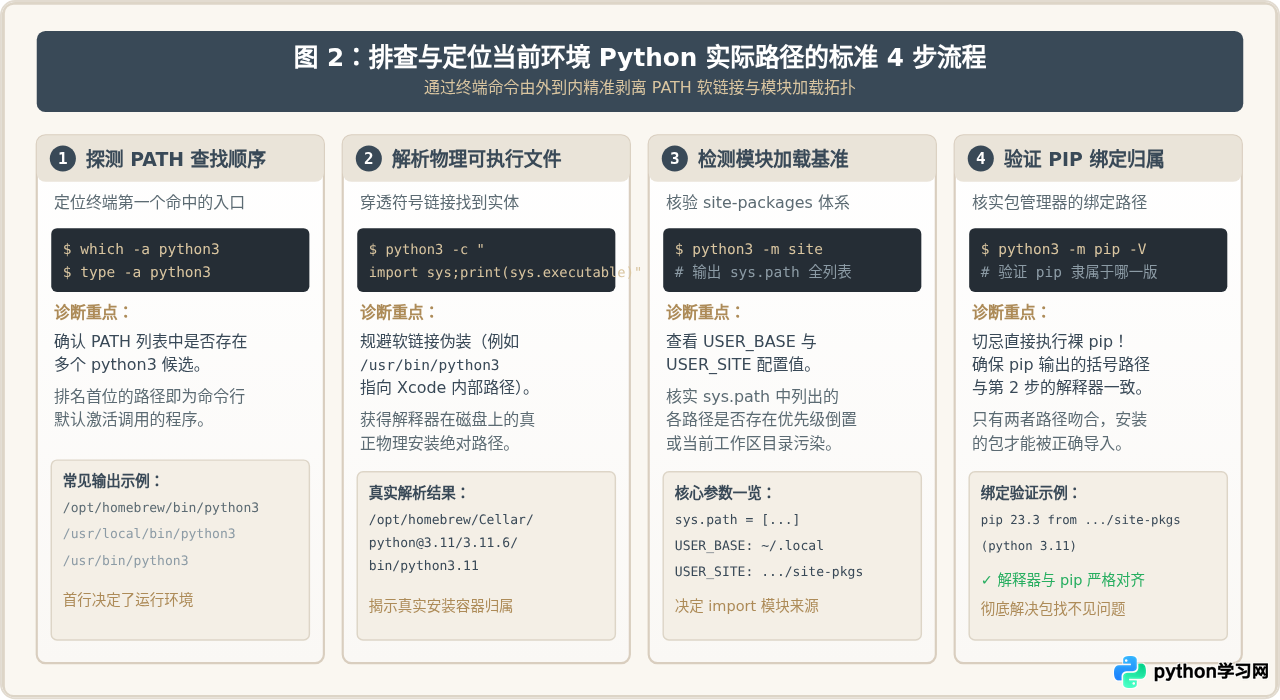Click the command '$ which -a python3'
The image size is (1280, 700).
141,249
